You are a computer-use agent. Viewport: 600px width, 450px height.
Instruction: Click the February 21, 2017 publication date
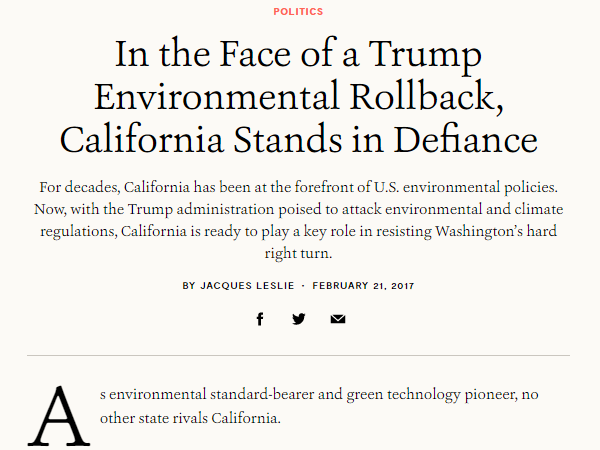point(364,285)
